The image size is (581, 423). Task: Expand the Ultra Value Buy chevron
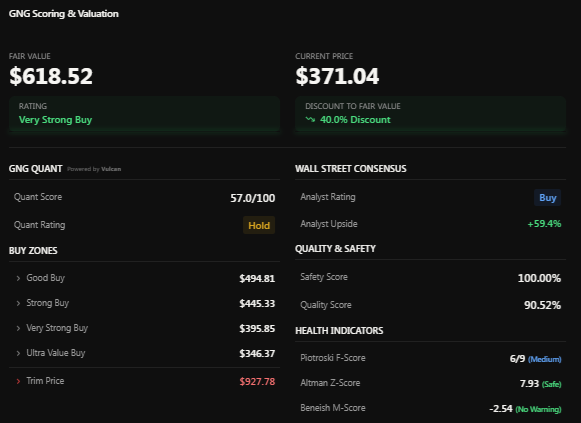pyautogui.click(x=18, y=353)
